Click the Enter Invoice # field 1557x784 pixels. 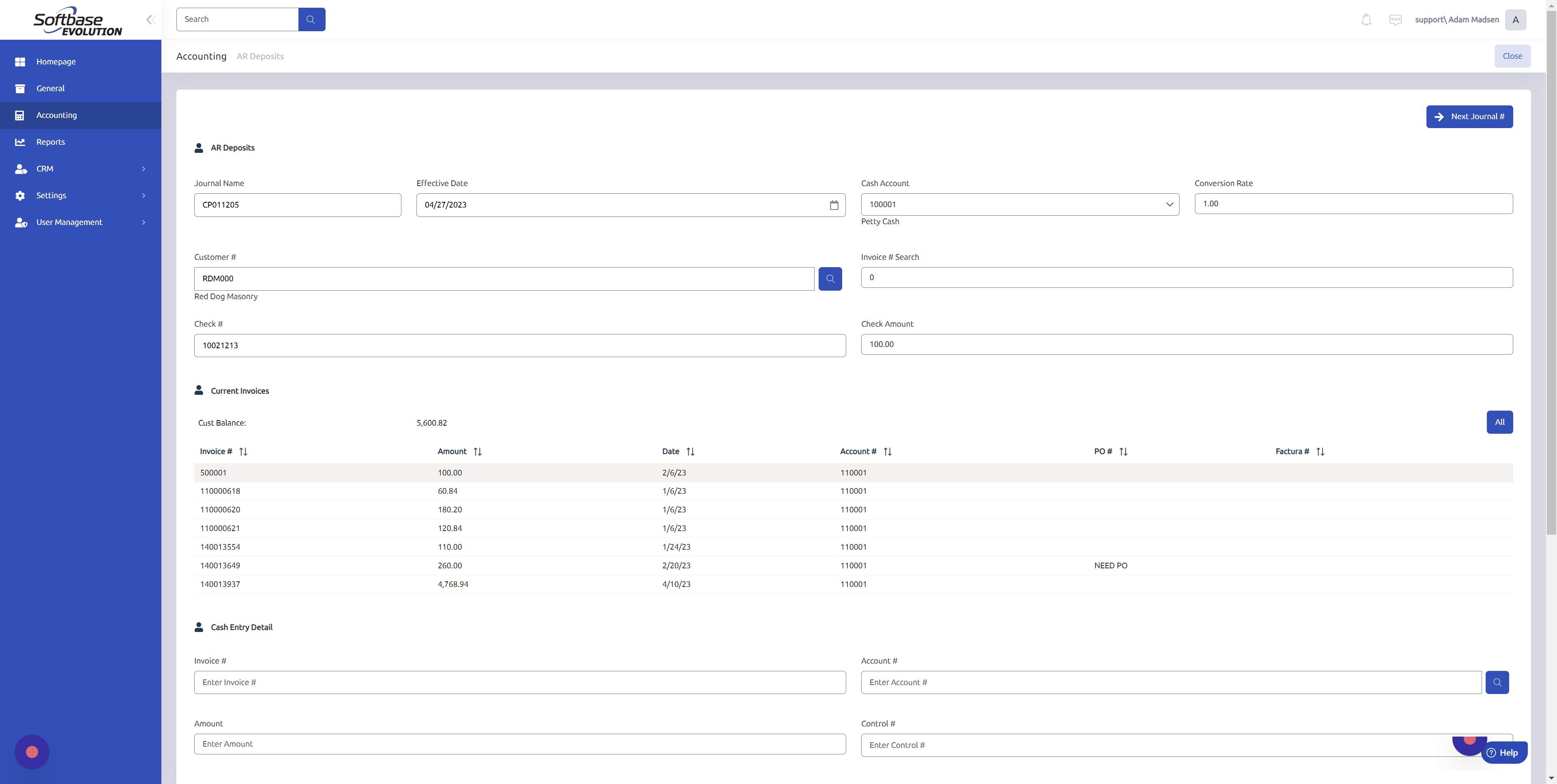[x=520, y=682]
